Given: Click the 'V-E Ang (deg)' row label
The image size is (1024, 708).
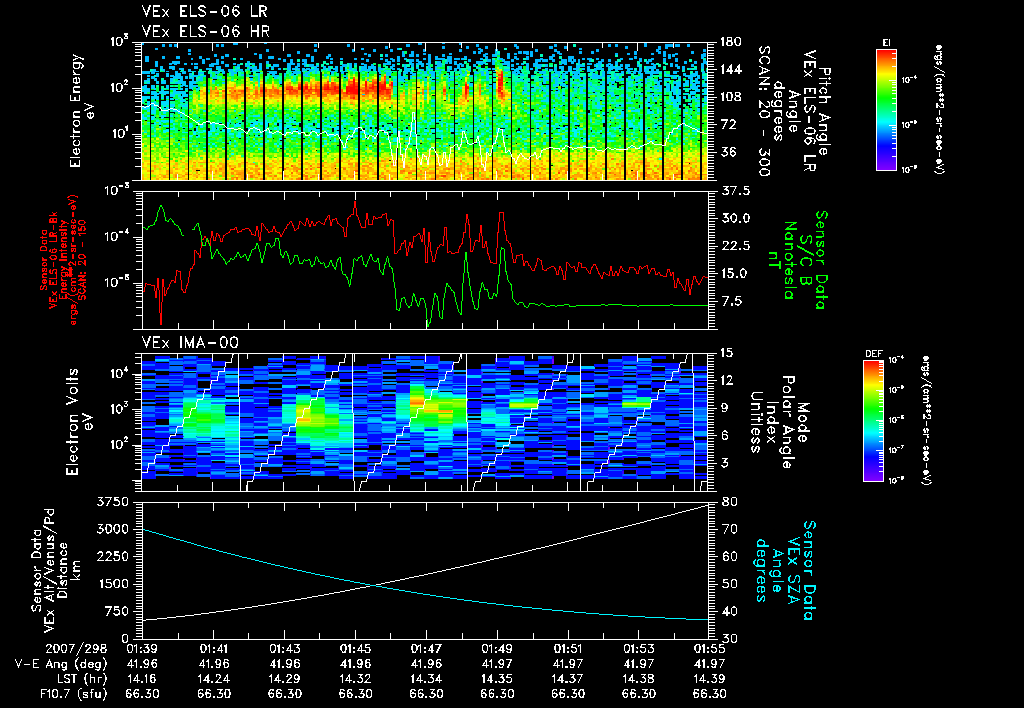Looking at the screenshot, I should [x=60, y=664].
